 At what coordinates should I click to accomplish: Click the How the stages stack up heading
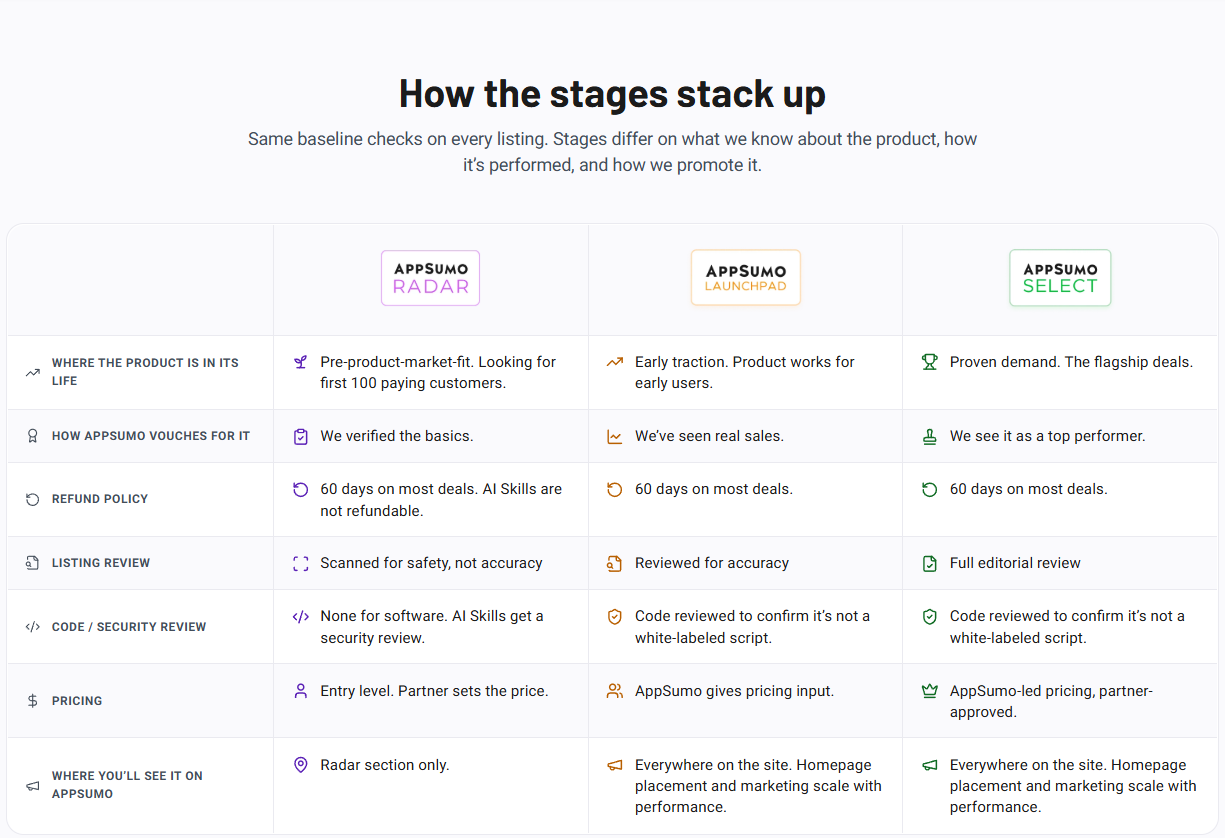(x=612, y=93)
